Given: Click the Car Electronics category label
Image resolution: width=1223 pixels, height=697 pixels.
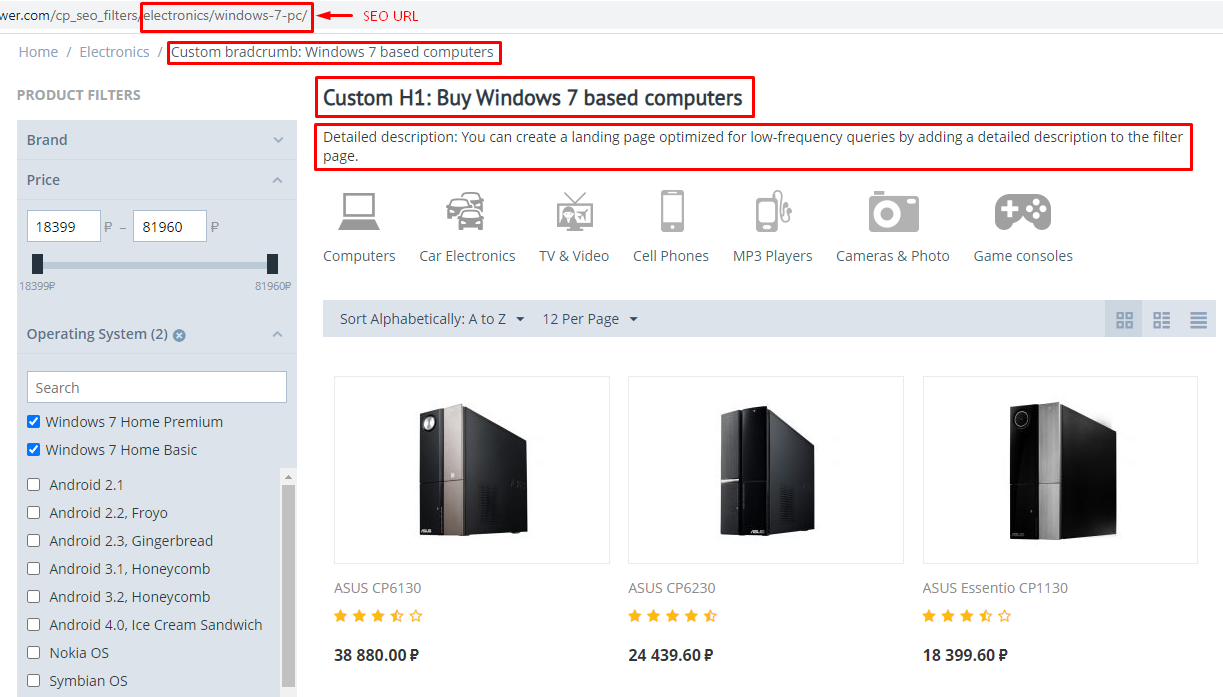Looking at the screenshot, I should tap(467, 256).
